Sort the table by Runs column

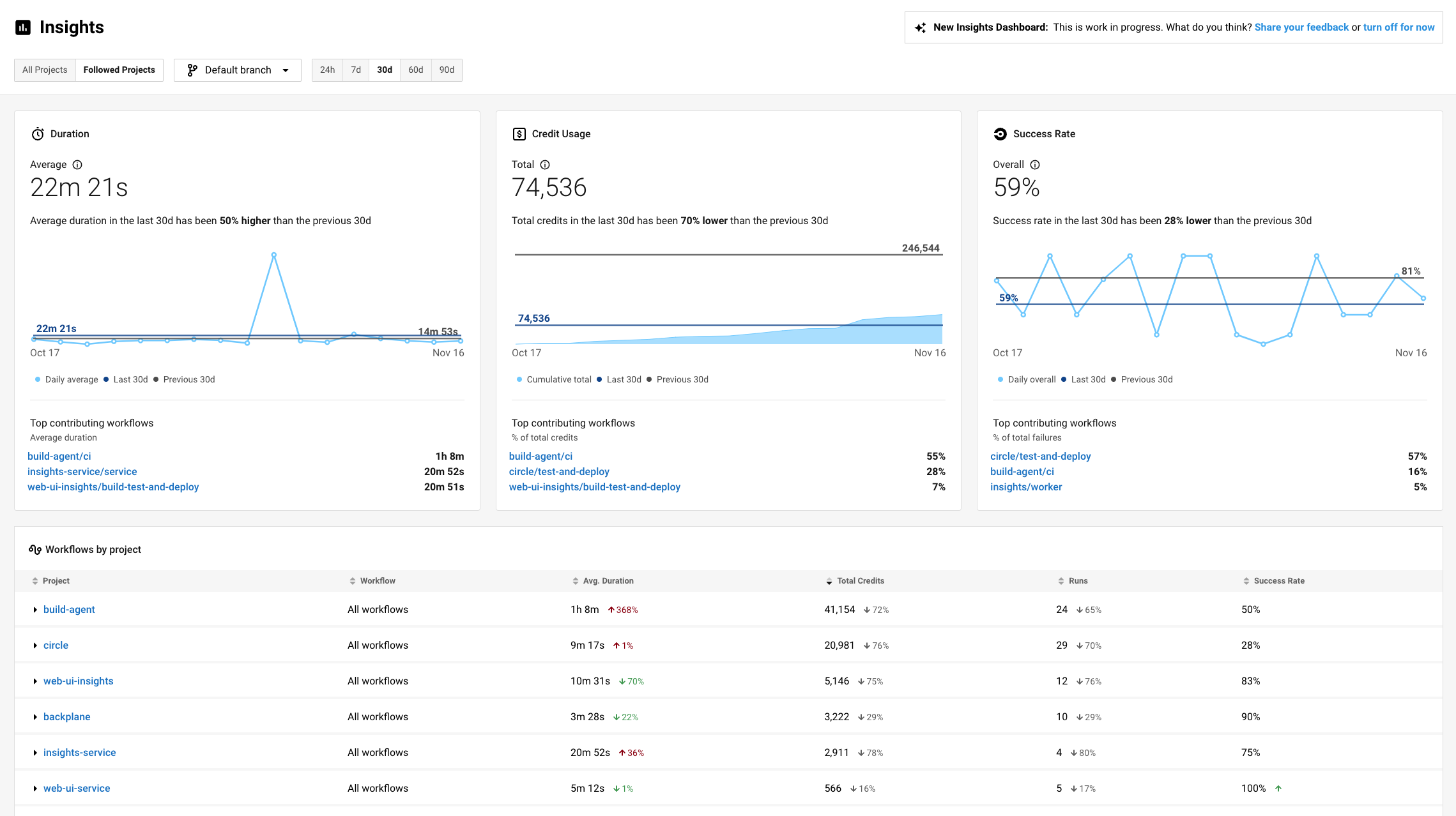coord(1073,581)
